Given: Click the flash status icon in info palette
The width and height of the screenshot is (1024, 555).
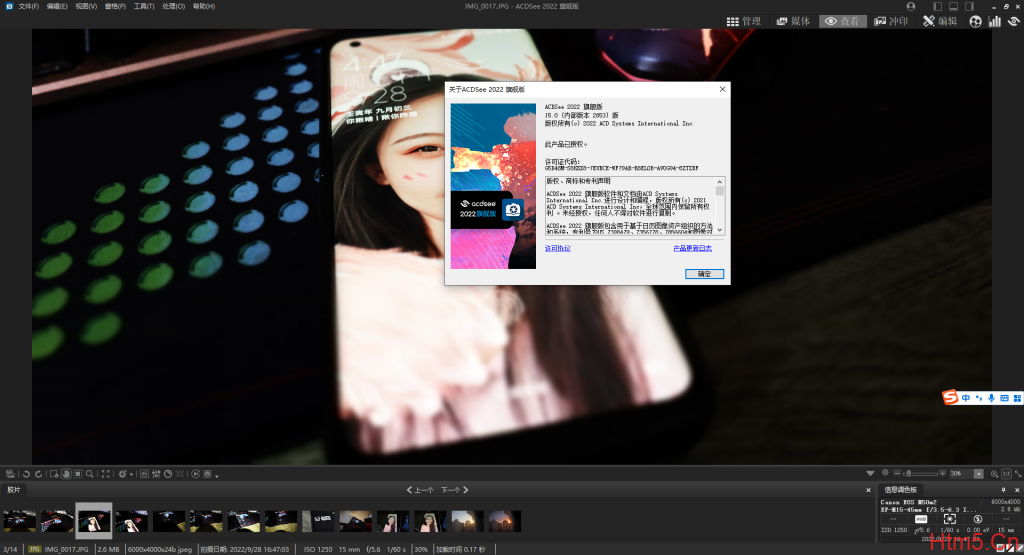Looking at the screenshot, I should click(x=978, y=519).
